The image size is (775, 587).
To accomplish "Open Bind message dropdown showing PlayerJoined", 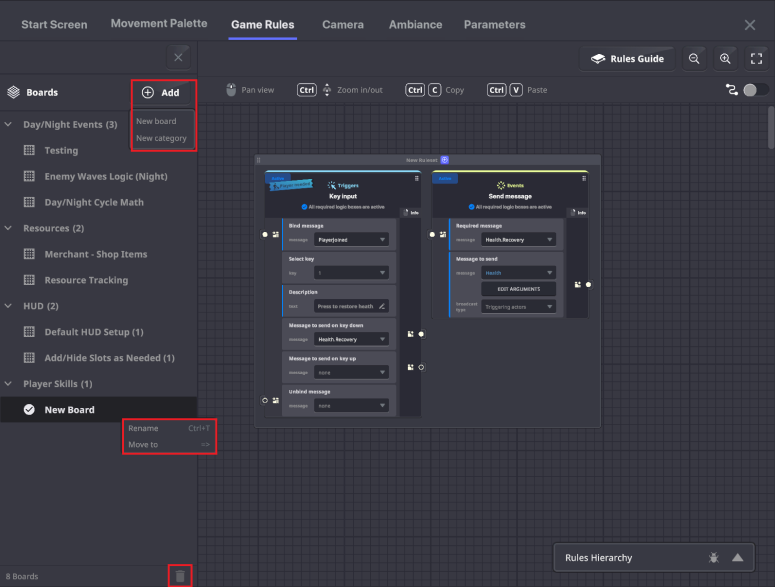I will click(x=351, y=240).
